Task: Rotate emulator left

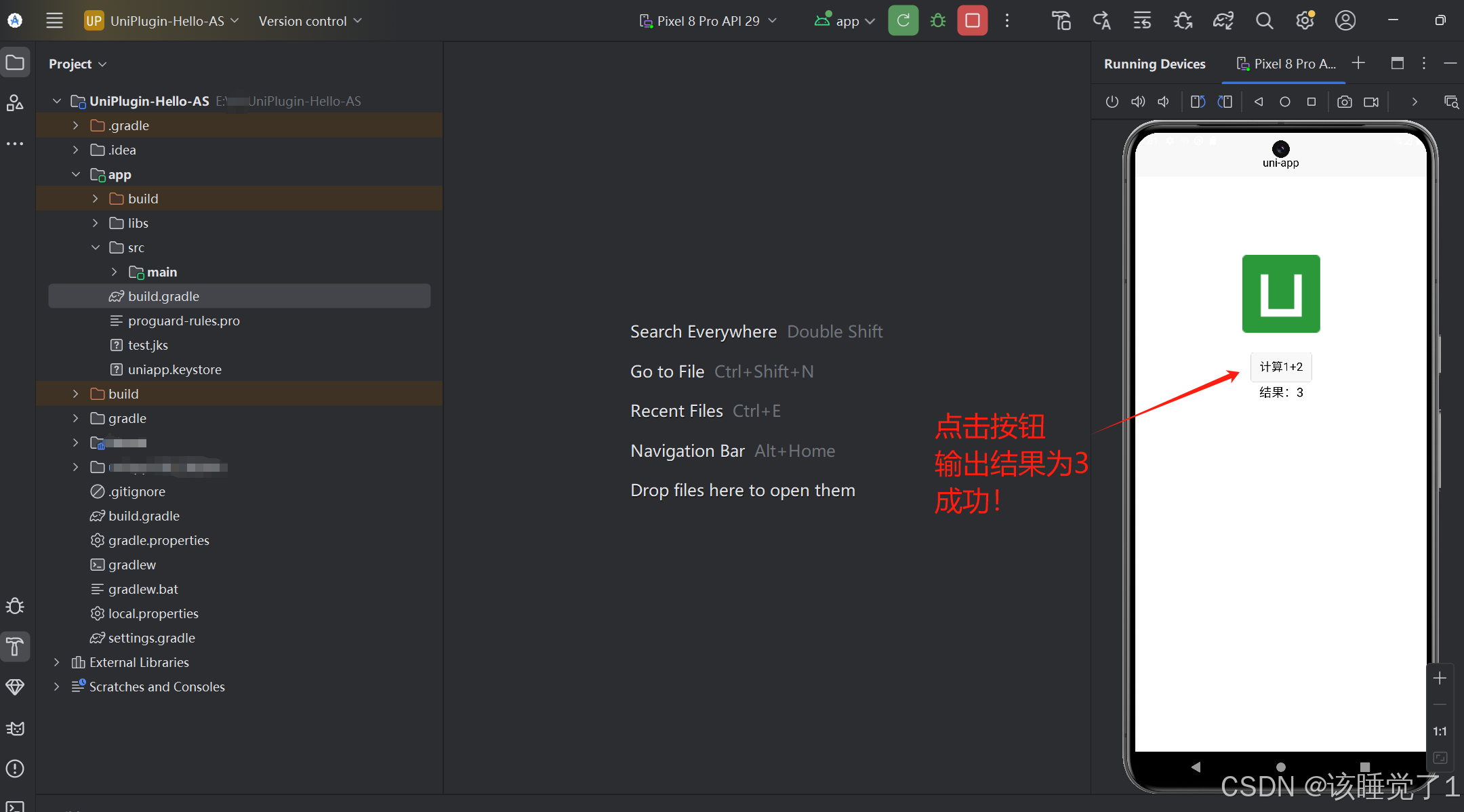Action: 1198,102
